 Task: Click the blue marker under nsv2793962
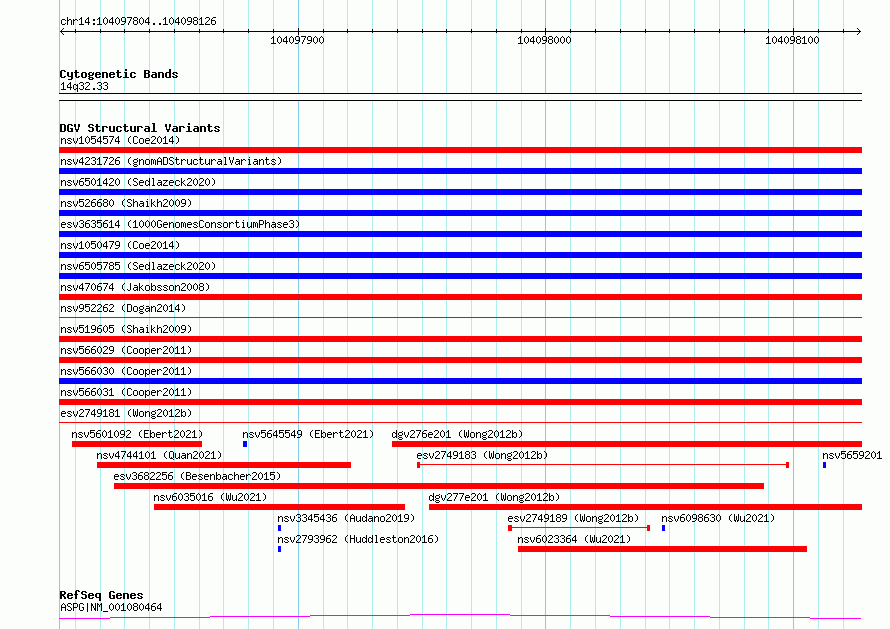point(279,549)
